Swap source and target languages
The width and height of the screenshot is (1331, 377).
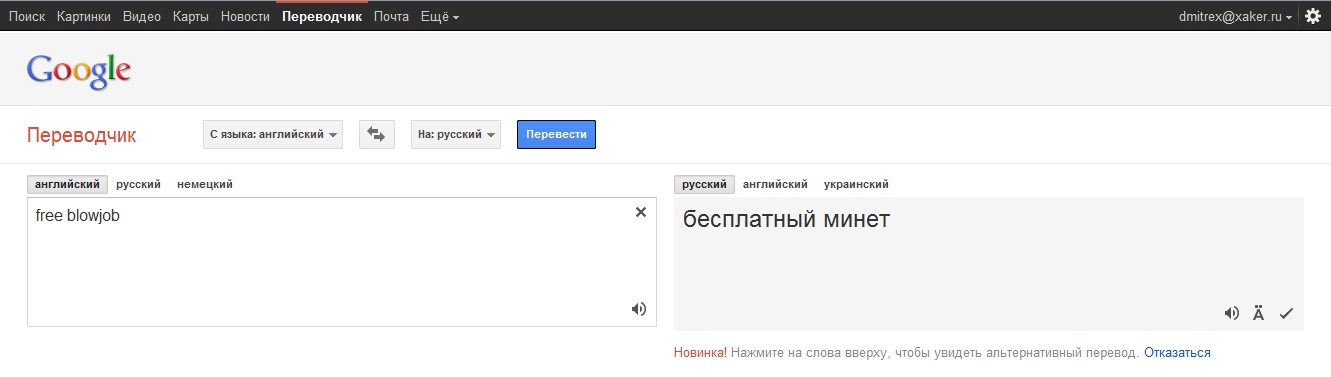pyautogui.click(x=377, y=134)
